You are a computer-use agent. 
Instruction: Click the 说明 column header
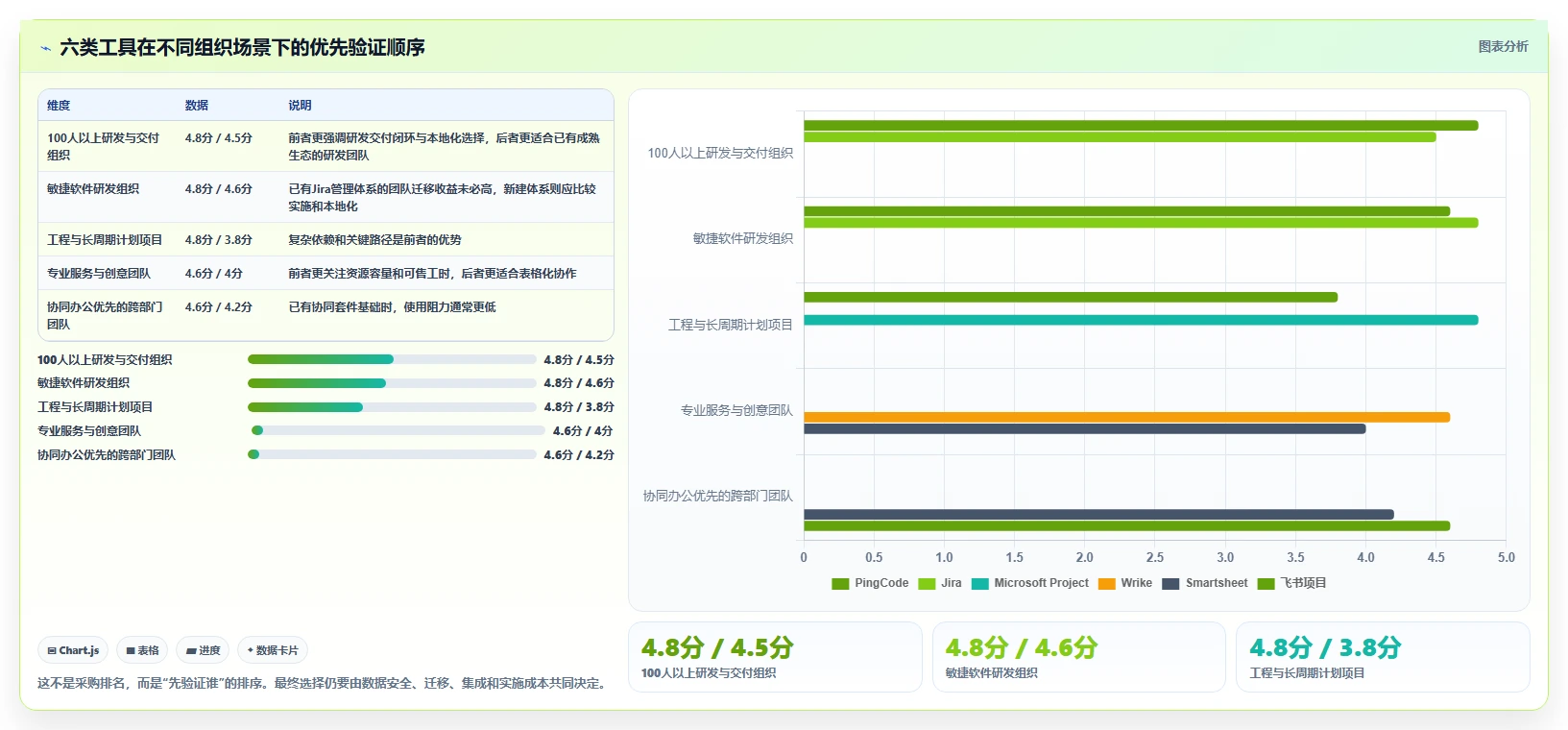click(x=300, y=106)
